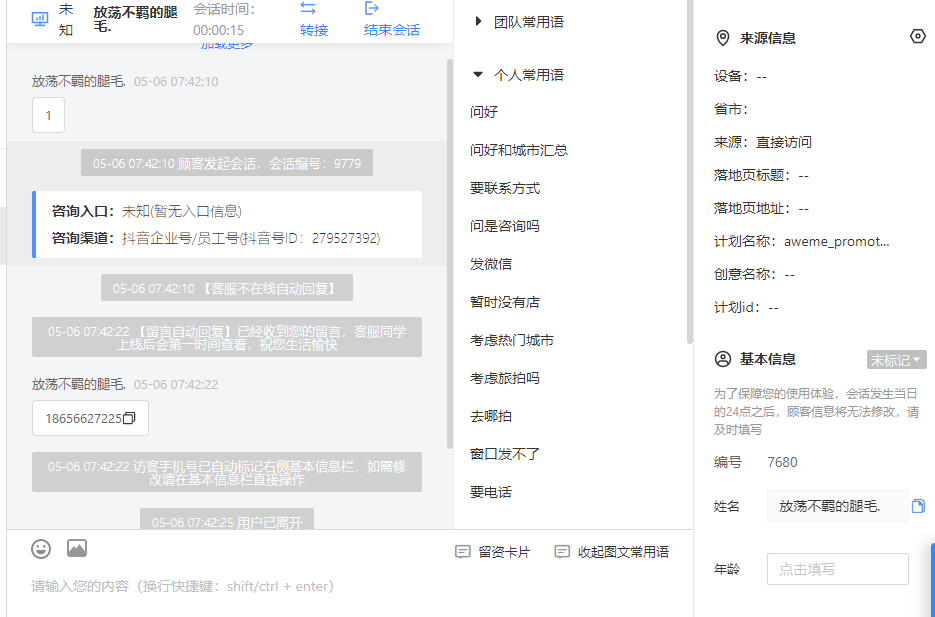The height and width of the screenshot is (617, 935).
Task: Select the 问好和城市汇总 quick phrase
Action: tap(519, 150)
